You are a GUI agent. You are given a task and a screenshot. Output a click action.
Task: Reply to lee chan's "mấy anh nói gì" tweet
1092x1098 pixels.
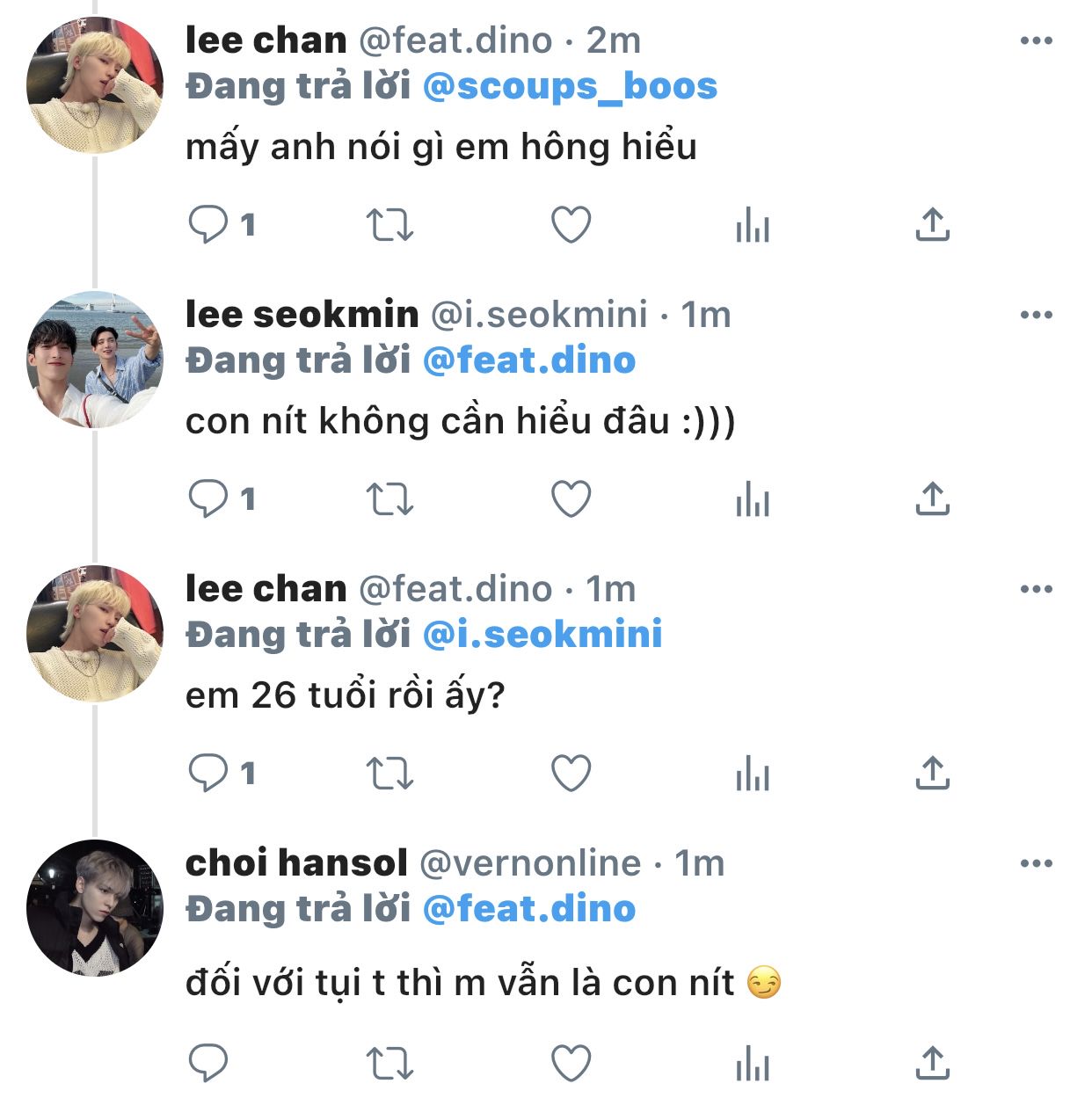pos(209,225)
